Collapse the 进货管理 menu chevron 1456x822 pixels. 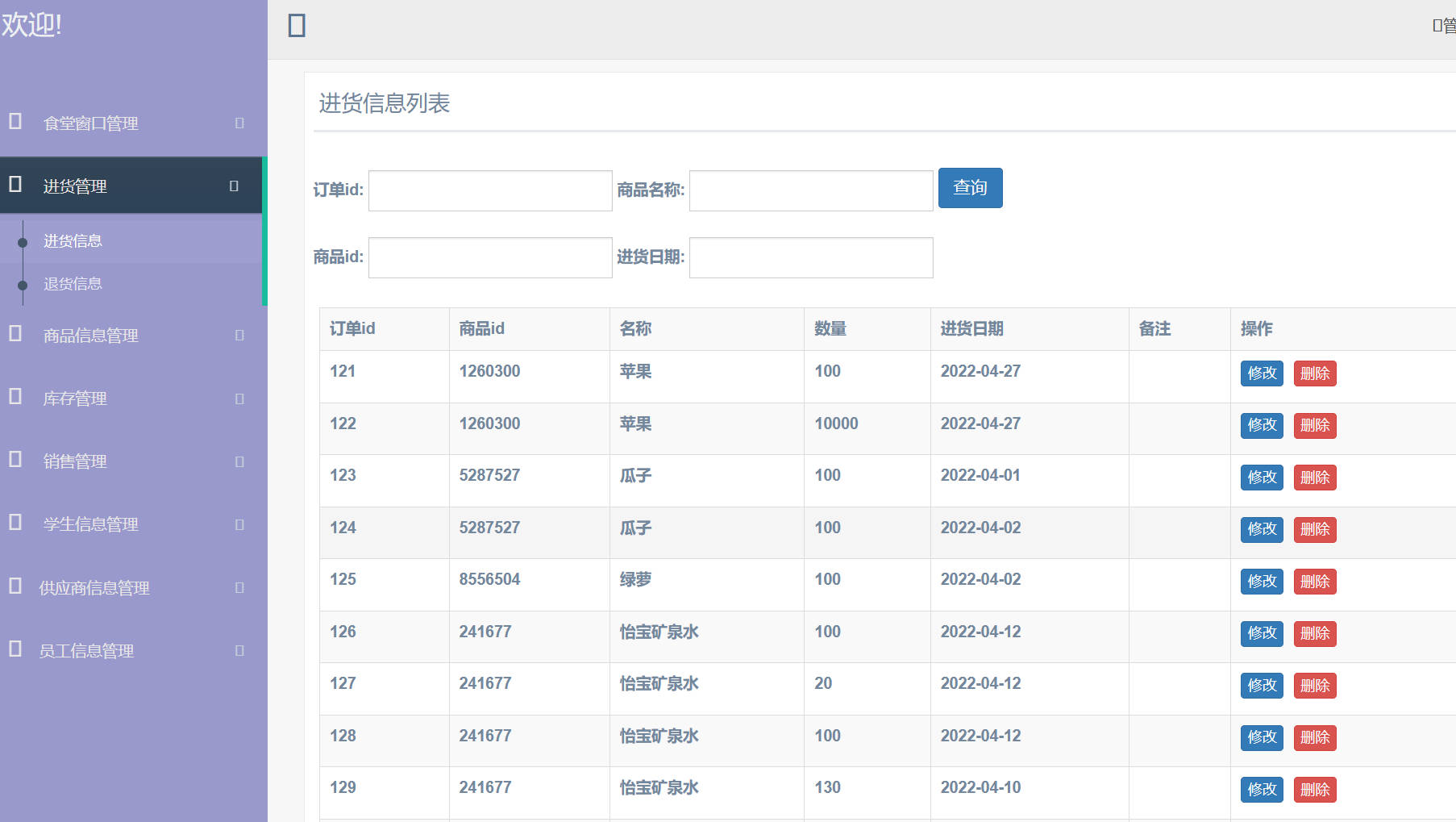coord(234,186)
